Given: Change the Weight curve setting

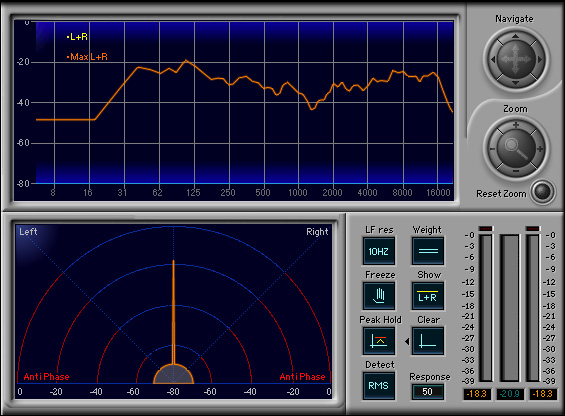Looking at the screenshot, I should click(x=428, y=251).
